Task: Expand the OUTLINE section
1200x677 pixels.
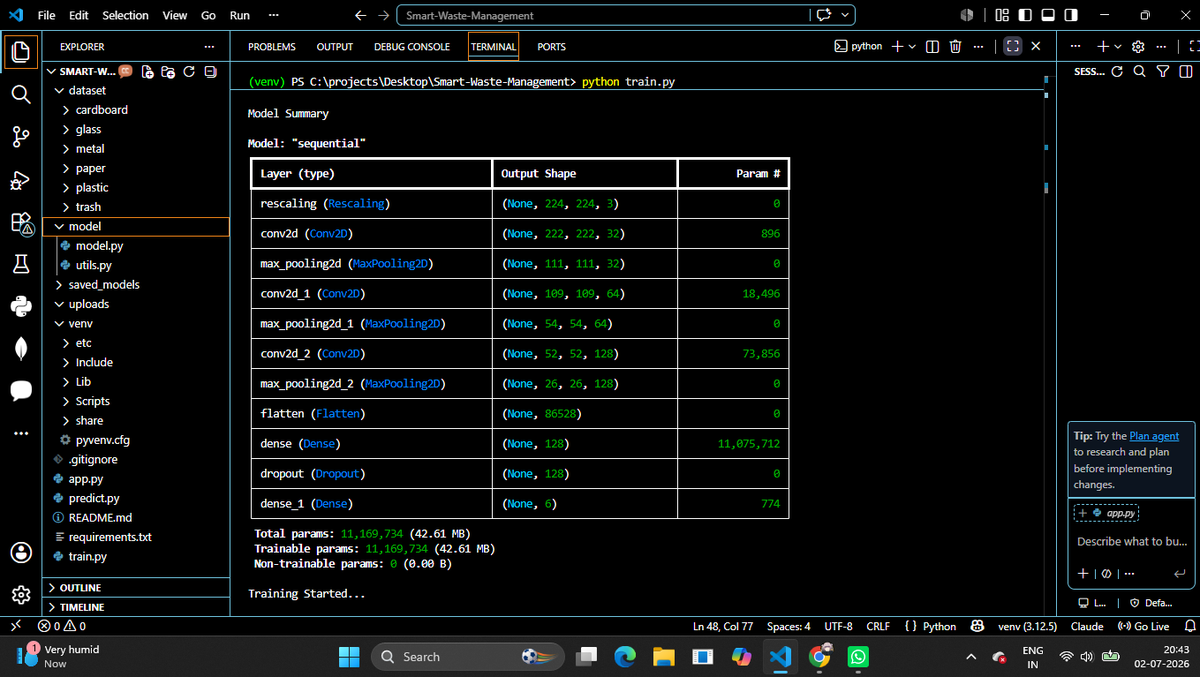Action: click(x=137, y=588)
